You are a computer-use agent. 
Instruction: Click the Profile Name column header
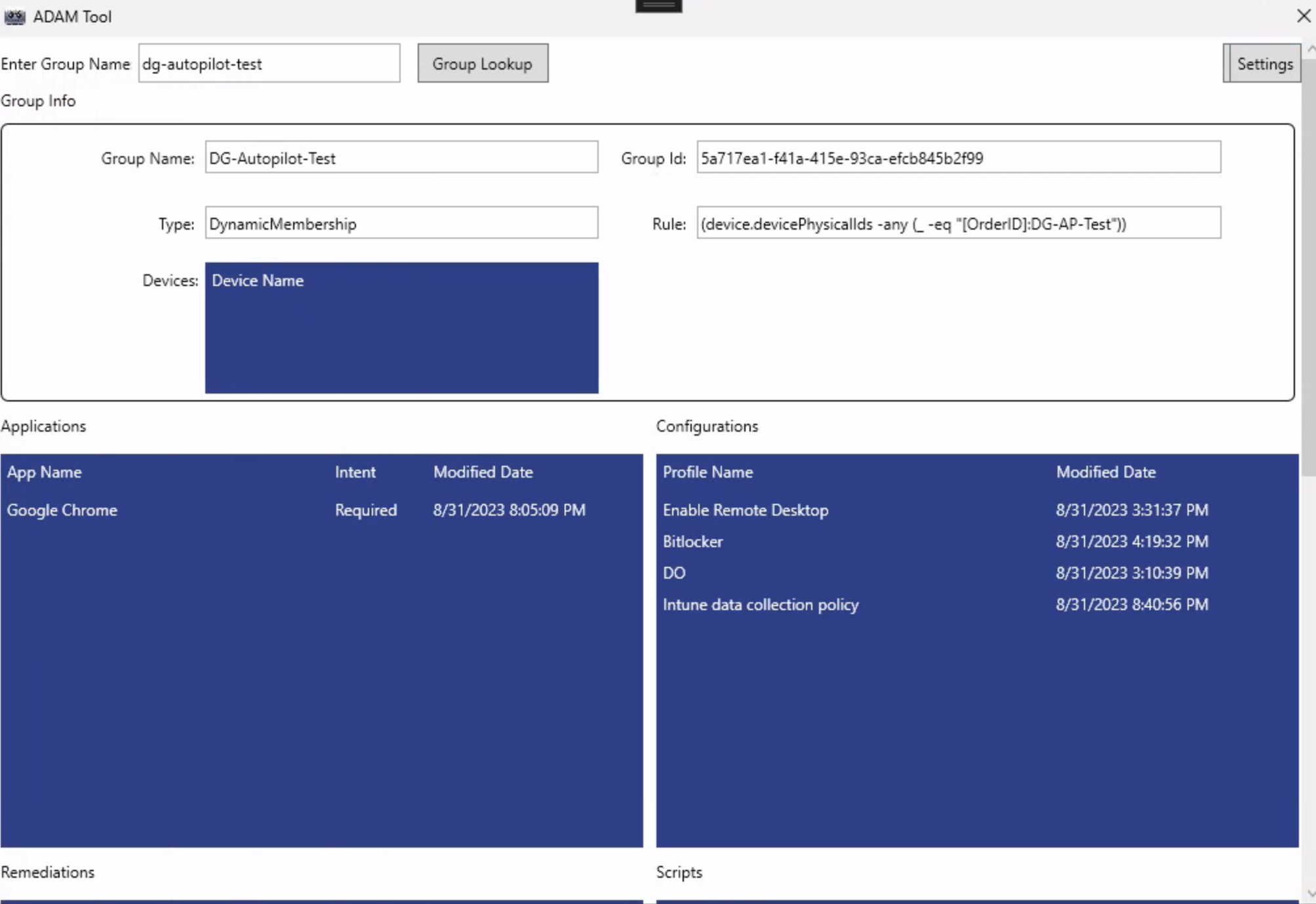[708, 472]
